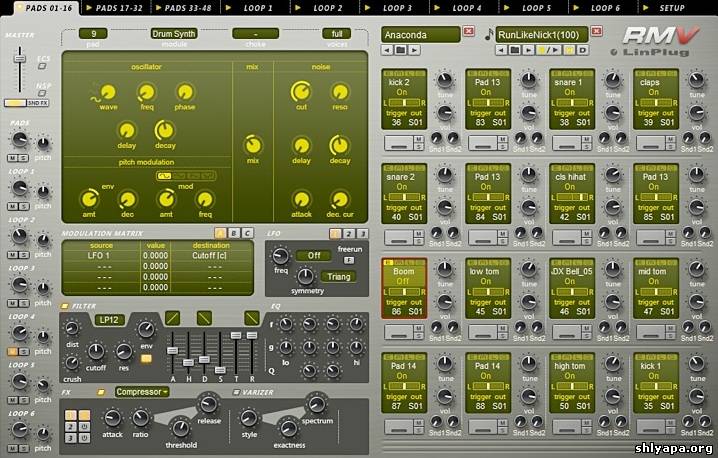Toggle the FILTER section enable LED
Viewport: 718px width, 458px height.
[66, 306]
